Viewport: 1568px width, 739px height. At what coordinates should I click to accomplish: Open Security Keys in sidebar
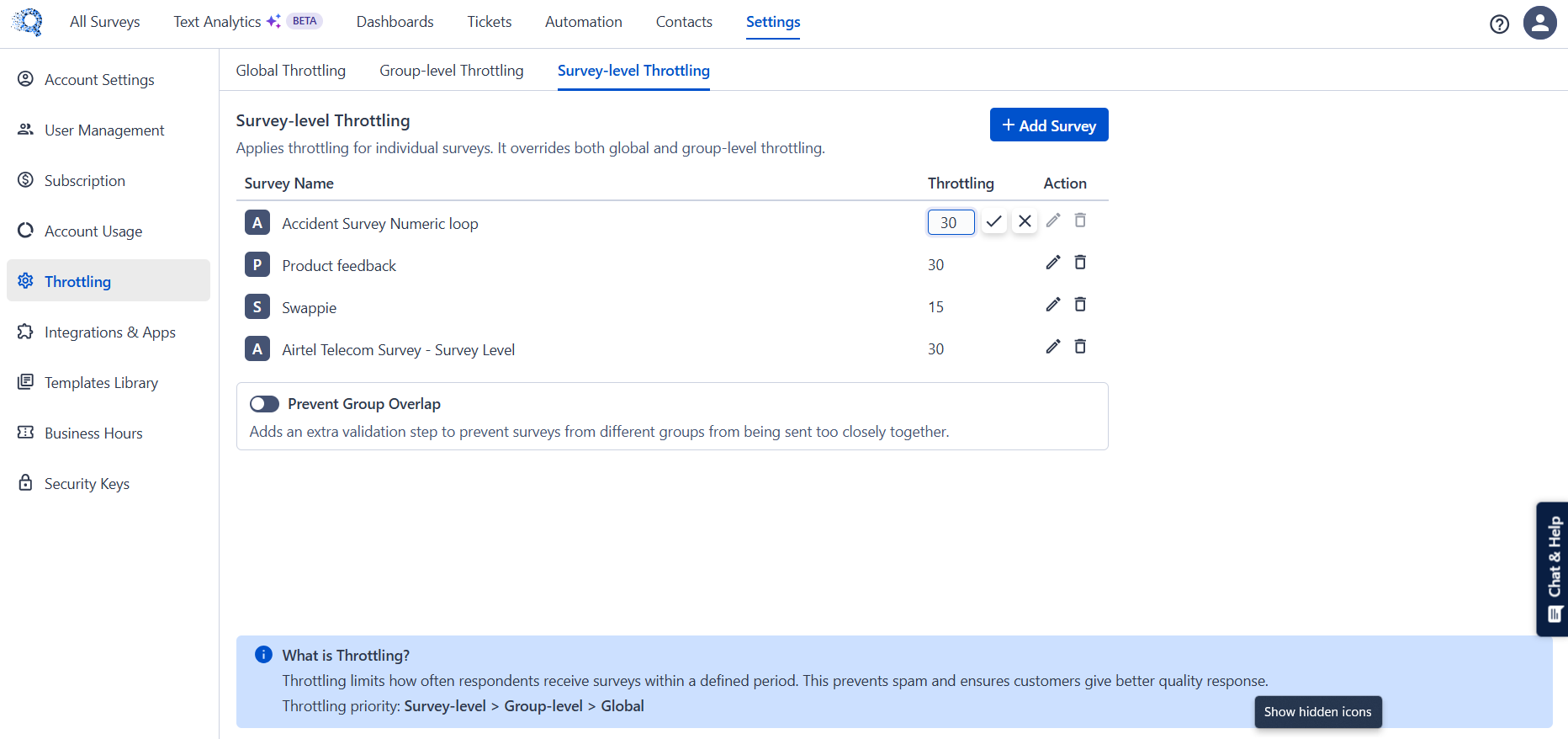87,484
